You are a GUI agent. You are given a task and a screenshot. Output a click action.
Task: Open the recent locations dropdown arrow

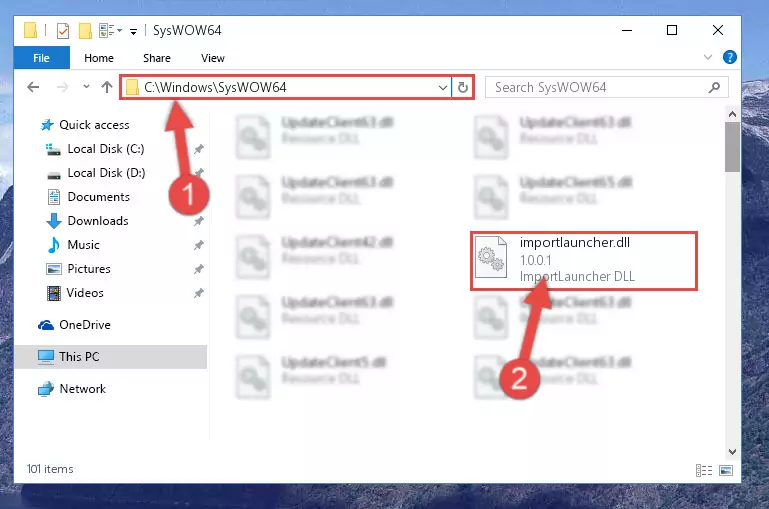(x=86, y=86)
